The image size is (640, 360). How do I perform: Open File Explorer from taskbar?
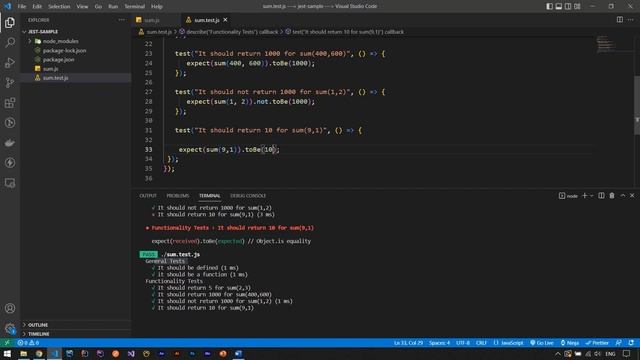coord(23,353)
